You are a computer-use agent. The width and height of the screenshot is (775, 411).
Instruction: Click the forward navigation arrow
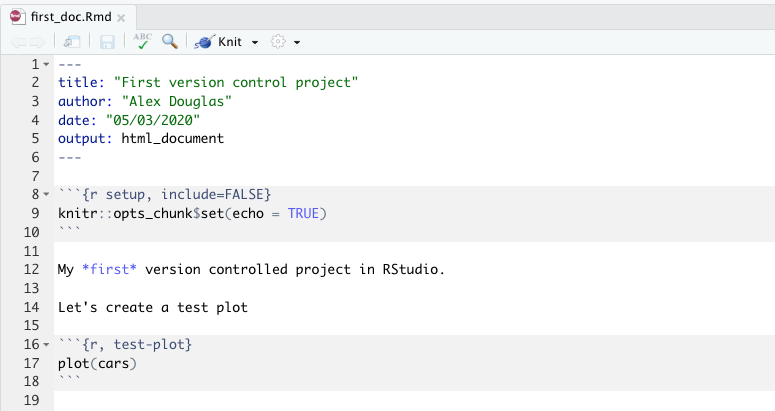[38, 42]
